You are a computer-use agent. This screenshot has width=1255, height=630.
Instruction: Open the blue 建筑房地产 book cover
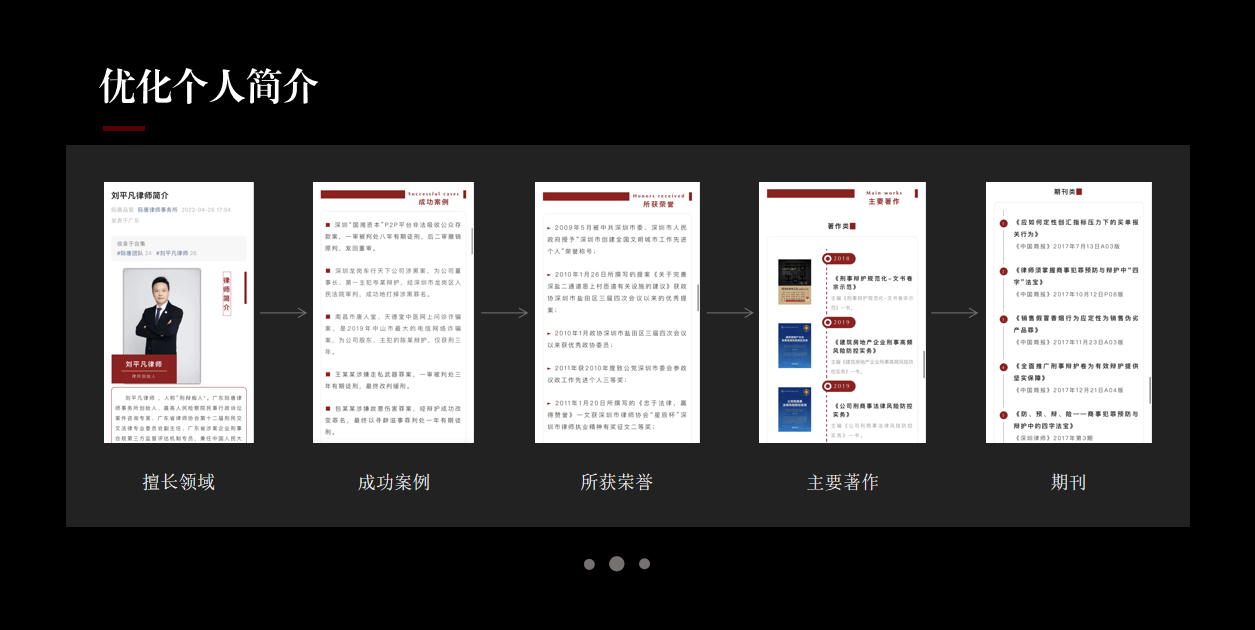click(795, 345)
